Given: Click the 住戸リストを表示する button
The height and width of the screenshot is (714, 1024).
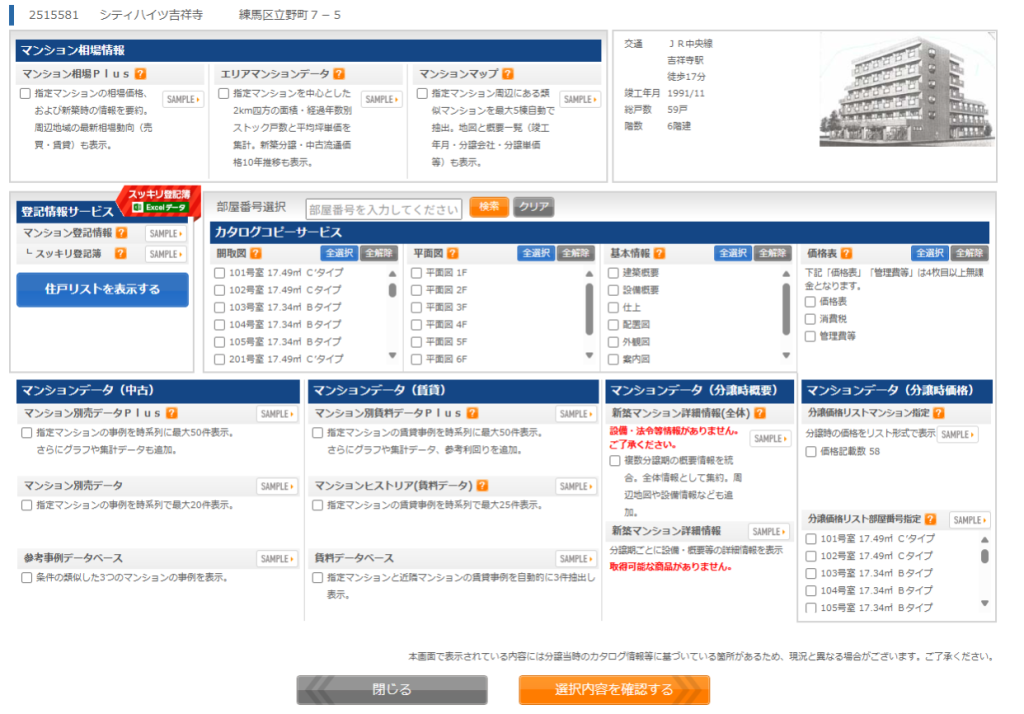Looking at the screenshot, I should click(x=102, y=290).
